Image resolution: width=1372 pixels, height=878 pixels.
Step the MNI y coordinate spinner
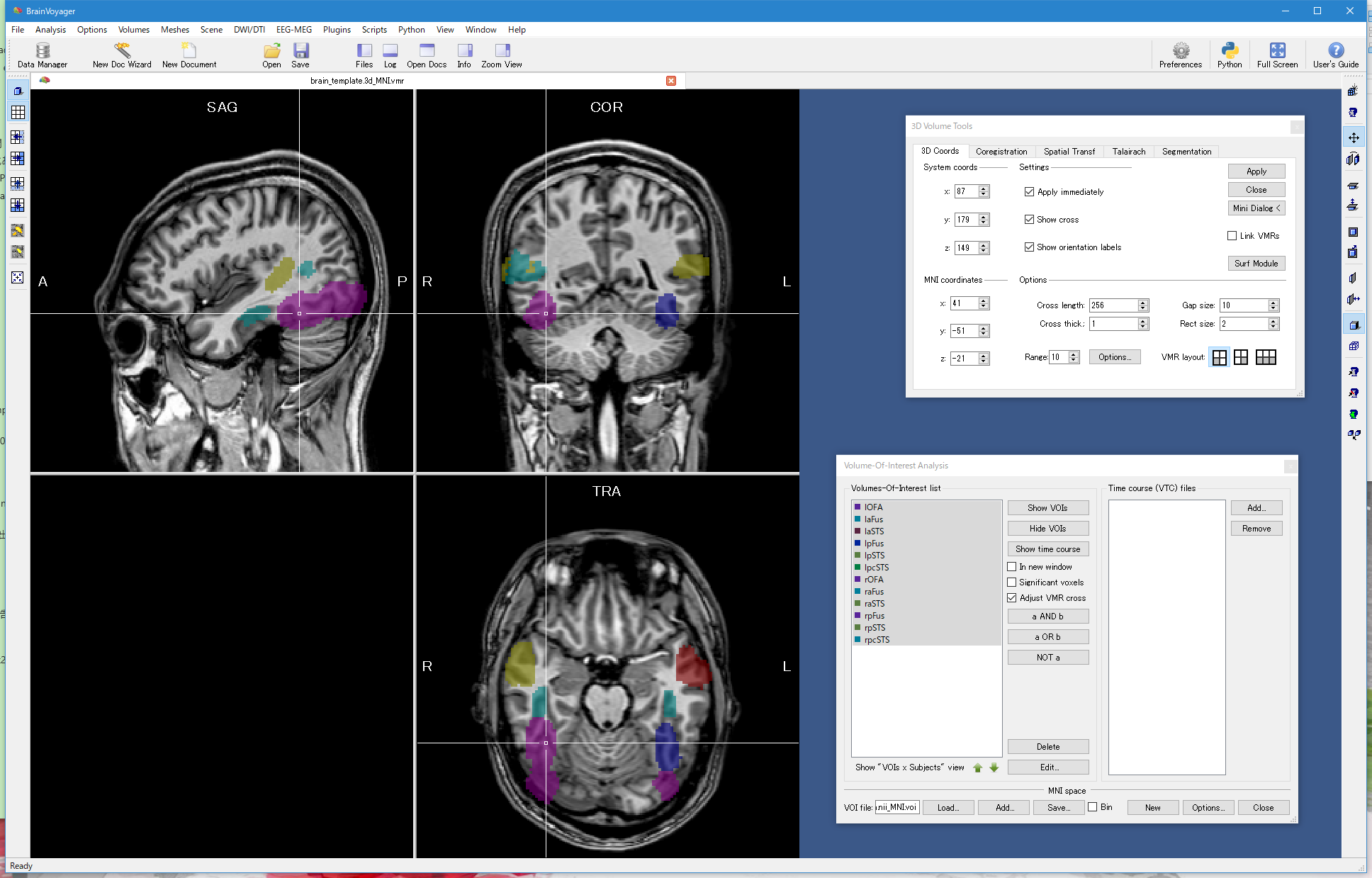pos(984,331)
